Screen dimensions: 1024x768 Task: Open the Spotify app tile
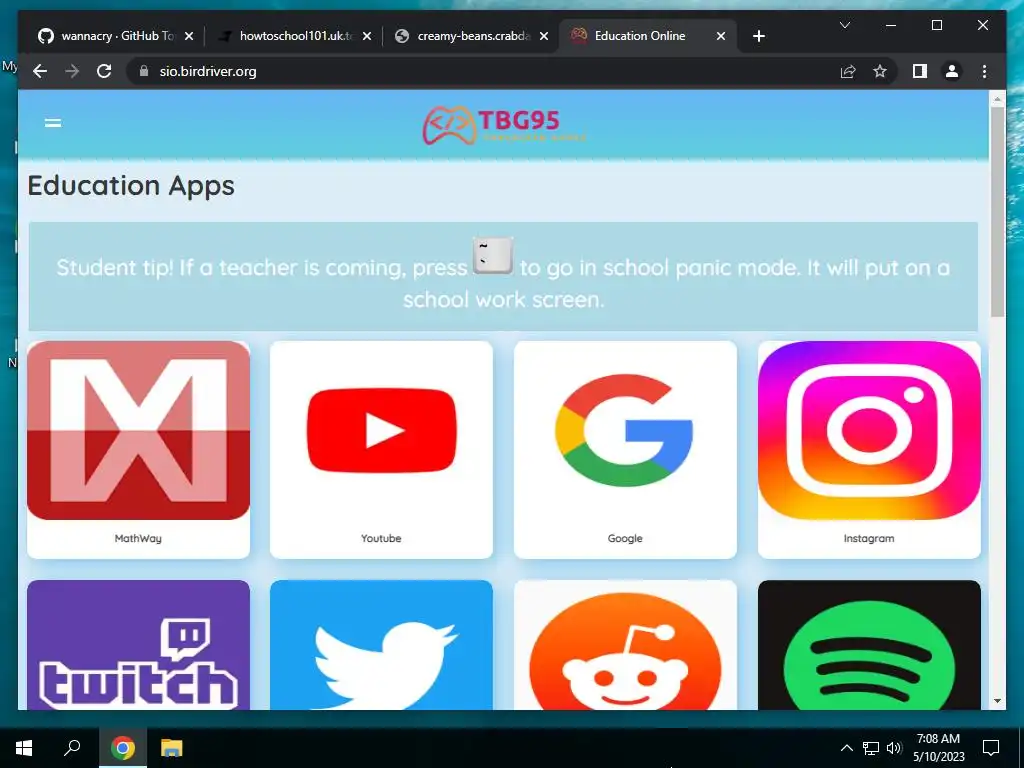869,645
